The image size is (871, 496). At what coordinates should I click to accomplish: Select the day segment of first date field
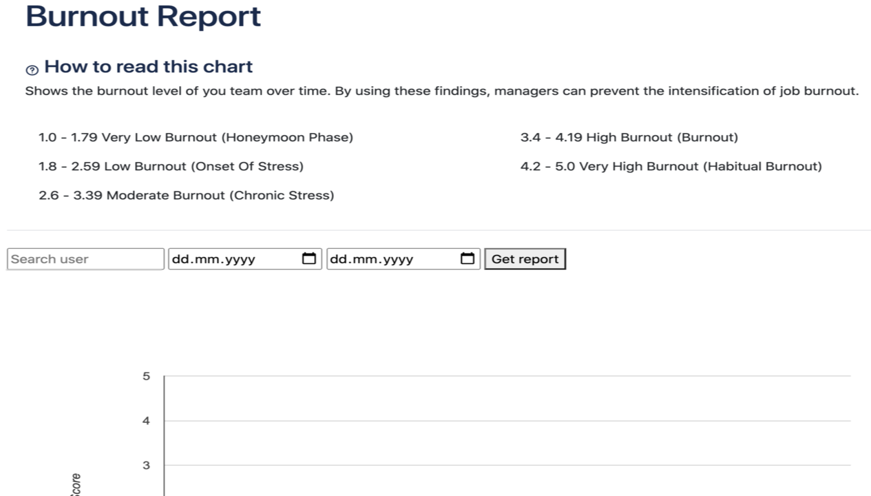point(180,259)
